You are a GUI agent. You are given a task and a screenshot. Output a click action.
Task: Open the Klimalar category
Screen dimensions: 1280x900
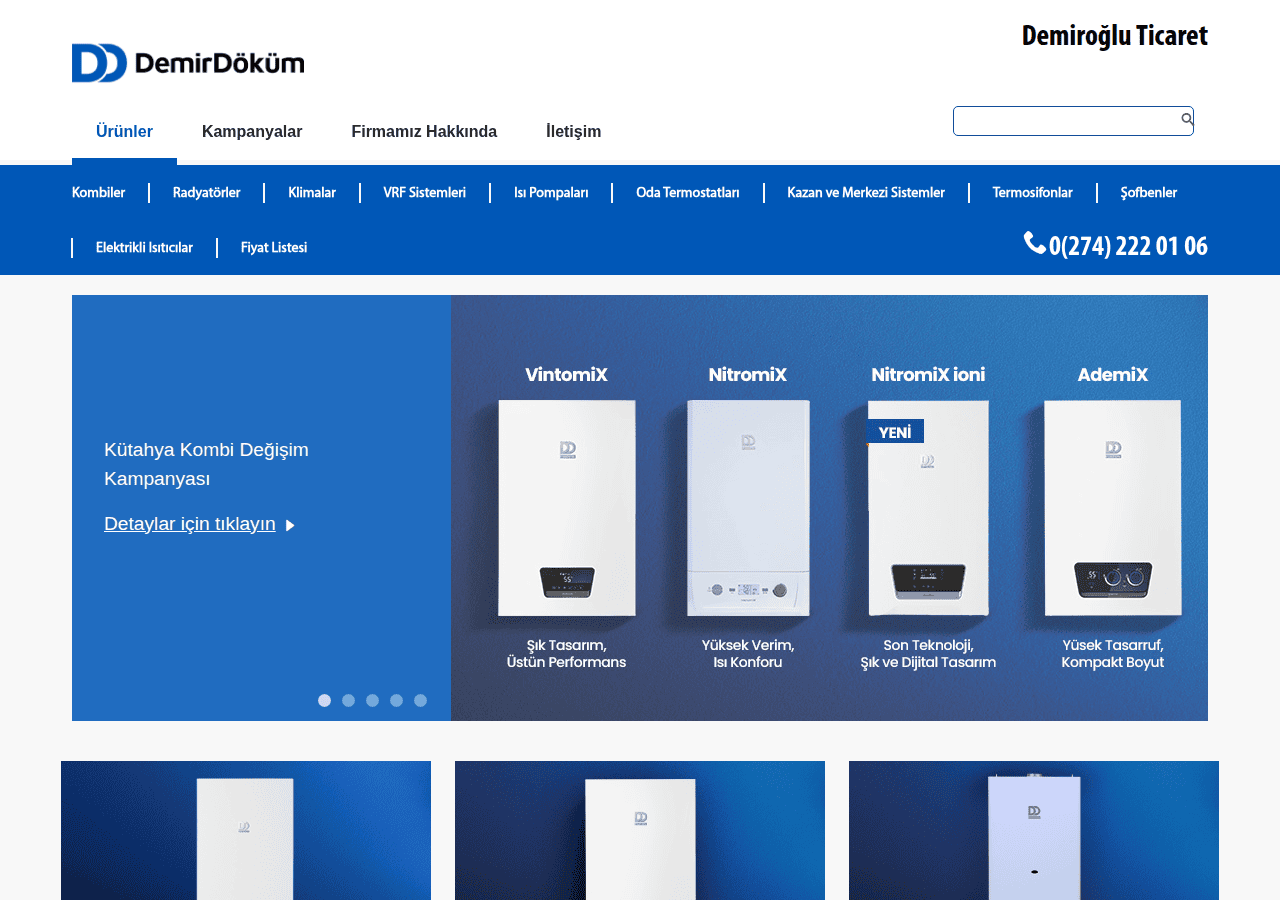(x=312, y=193)
